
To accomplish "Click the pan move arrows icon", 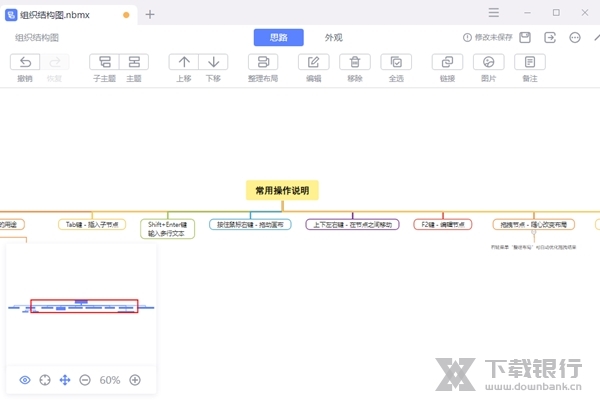I will pyautogui.click(x=65, y=380).
